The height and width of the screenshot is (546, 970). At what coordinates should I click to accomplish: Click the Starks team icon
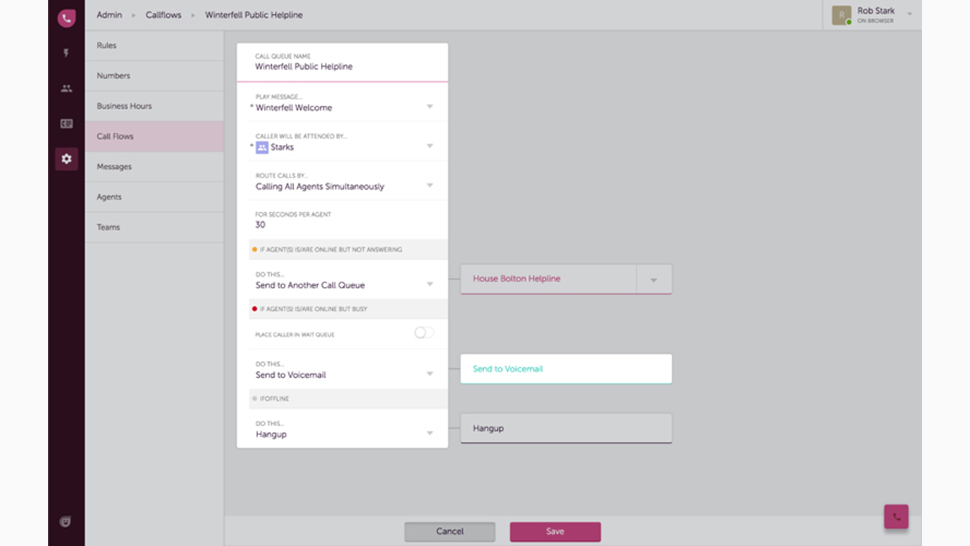pos(262,147)
